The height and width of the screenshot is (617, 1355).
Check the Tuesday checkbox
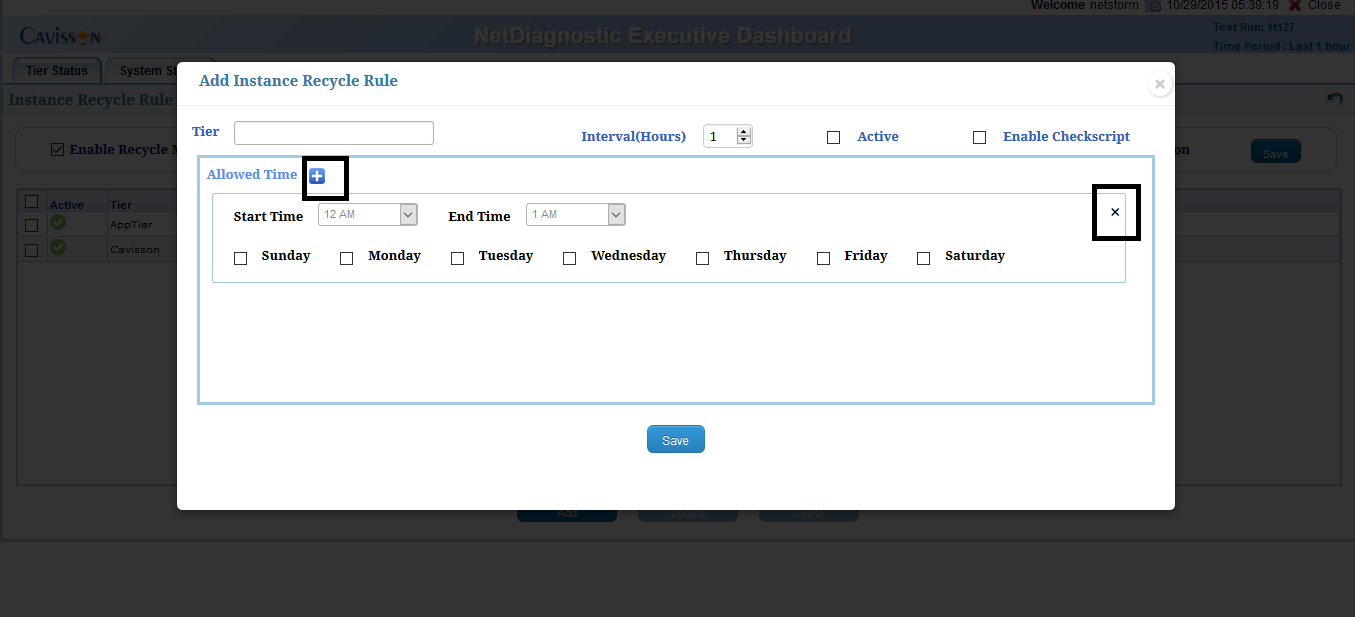click(457, 259)
